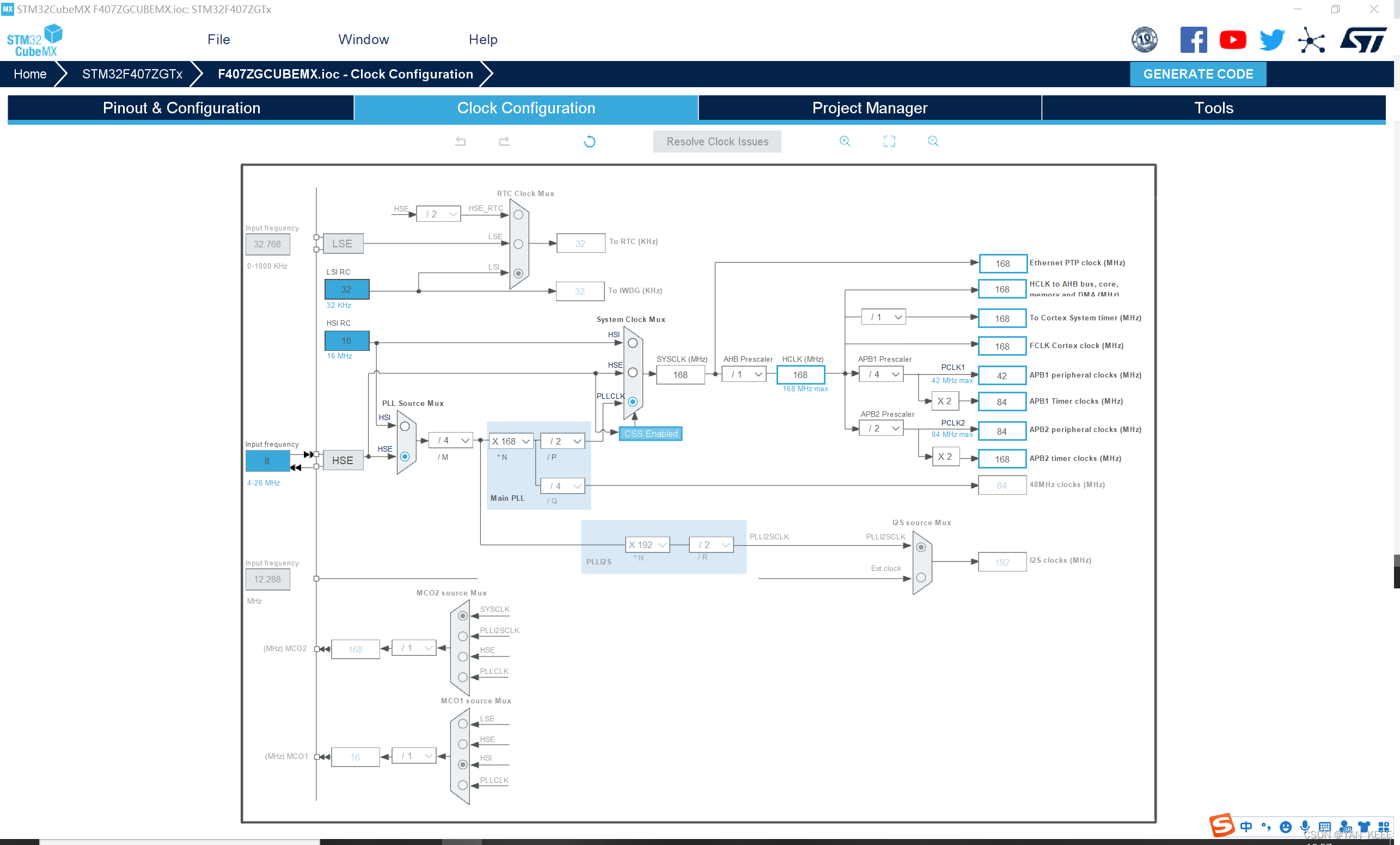
Task: Click the SYSCLK (MHz) value box
Action: [x=681, y=375]
